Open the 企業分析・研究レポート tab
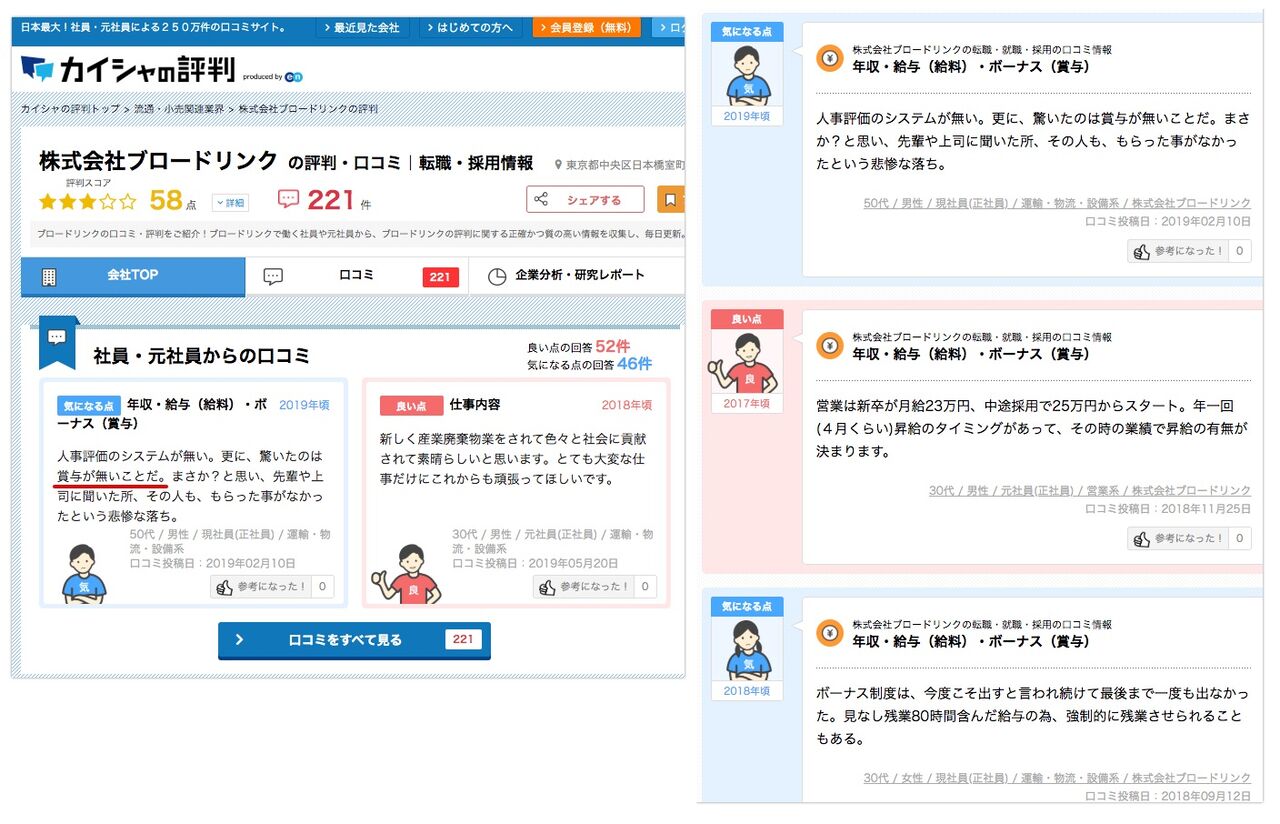The image size is (1280, 824). pyautogui.click(x=577, y=276)
